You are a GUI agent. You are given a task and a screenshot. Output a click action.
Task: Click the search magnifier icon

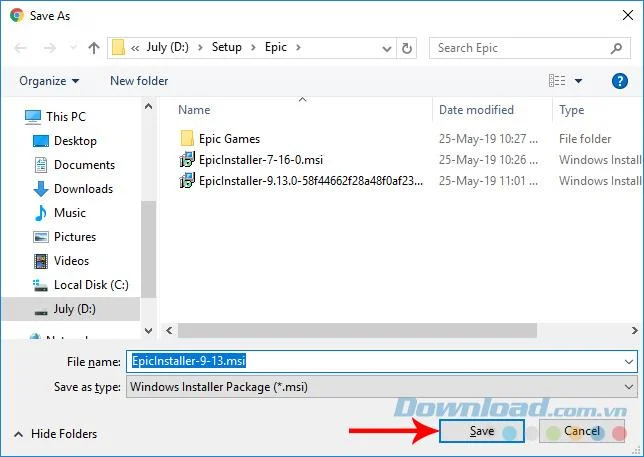(x=616, y=48)
